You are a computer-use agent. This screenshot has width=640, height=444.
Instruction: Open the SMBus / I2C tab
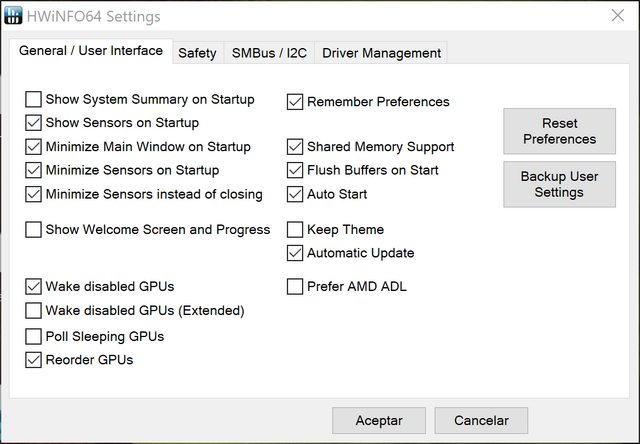[269, 53]
